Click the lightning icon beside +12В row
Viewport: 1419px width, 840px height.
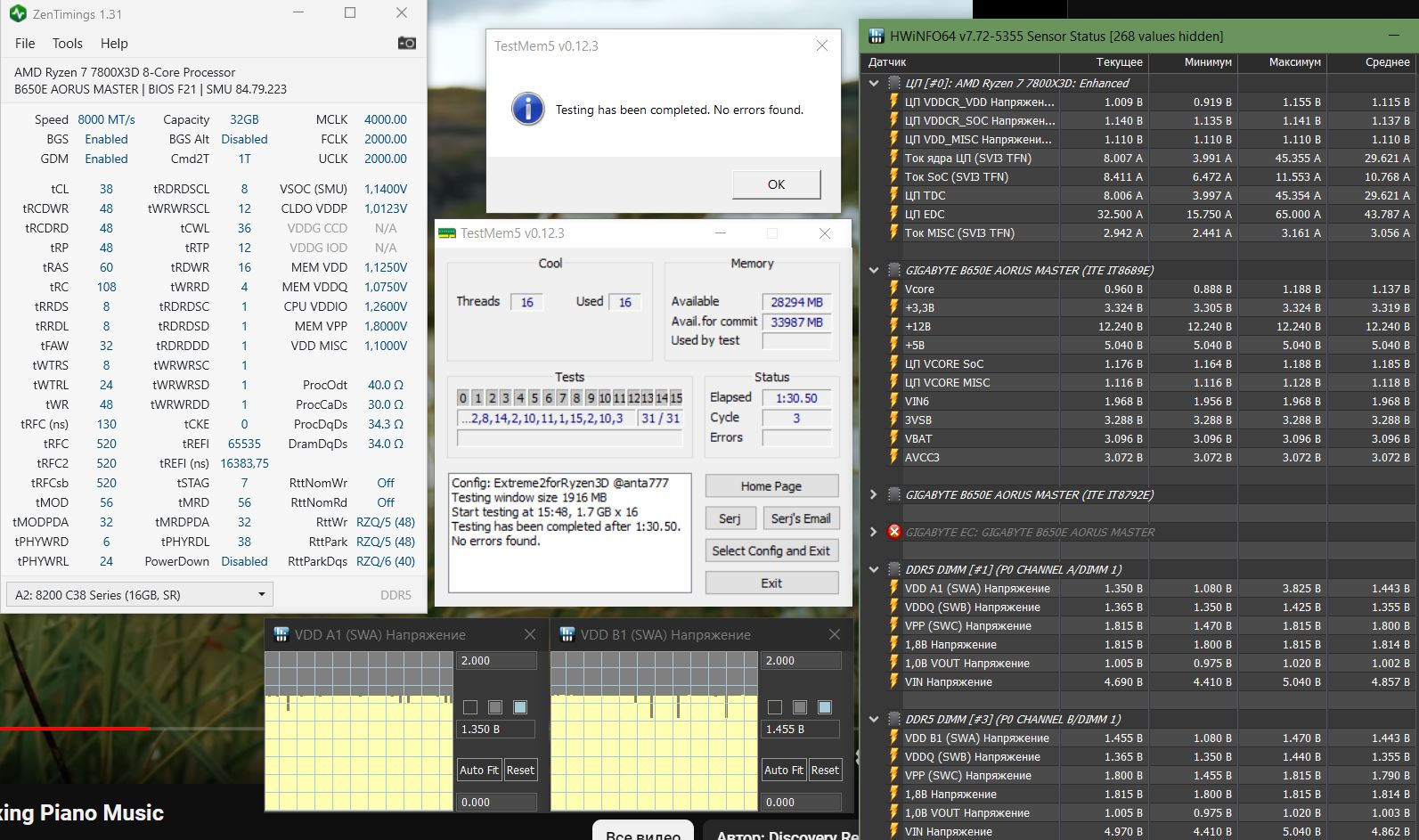(x=893, y=326)
